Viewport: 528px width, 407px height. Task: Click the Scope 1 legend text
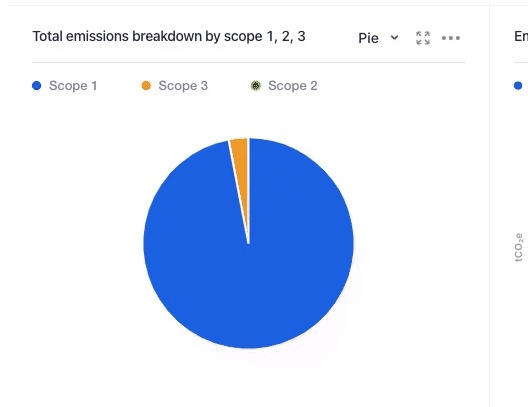pyautogui.click(x=73, y=86)
